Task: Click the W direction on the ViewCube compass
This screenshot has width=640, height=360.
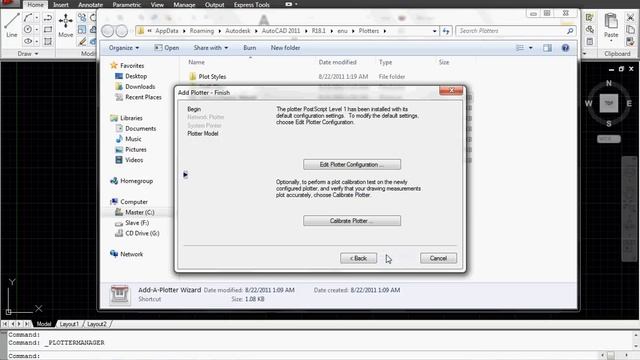Action: [x=588, y=103]
